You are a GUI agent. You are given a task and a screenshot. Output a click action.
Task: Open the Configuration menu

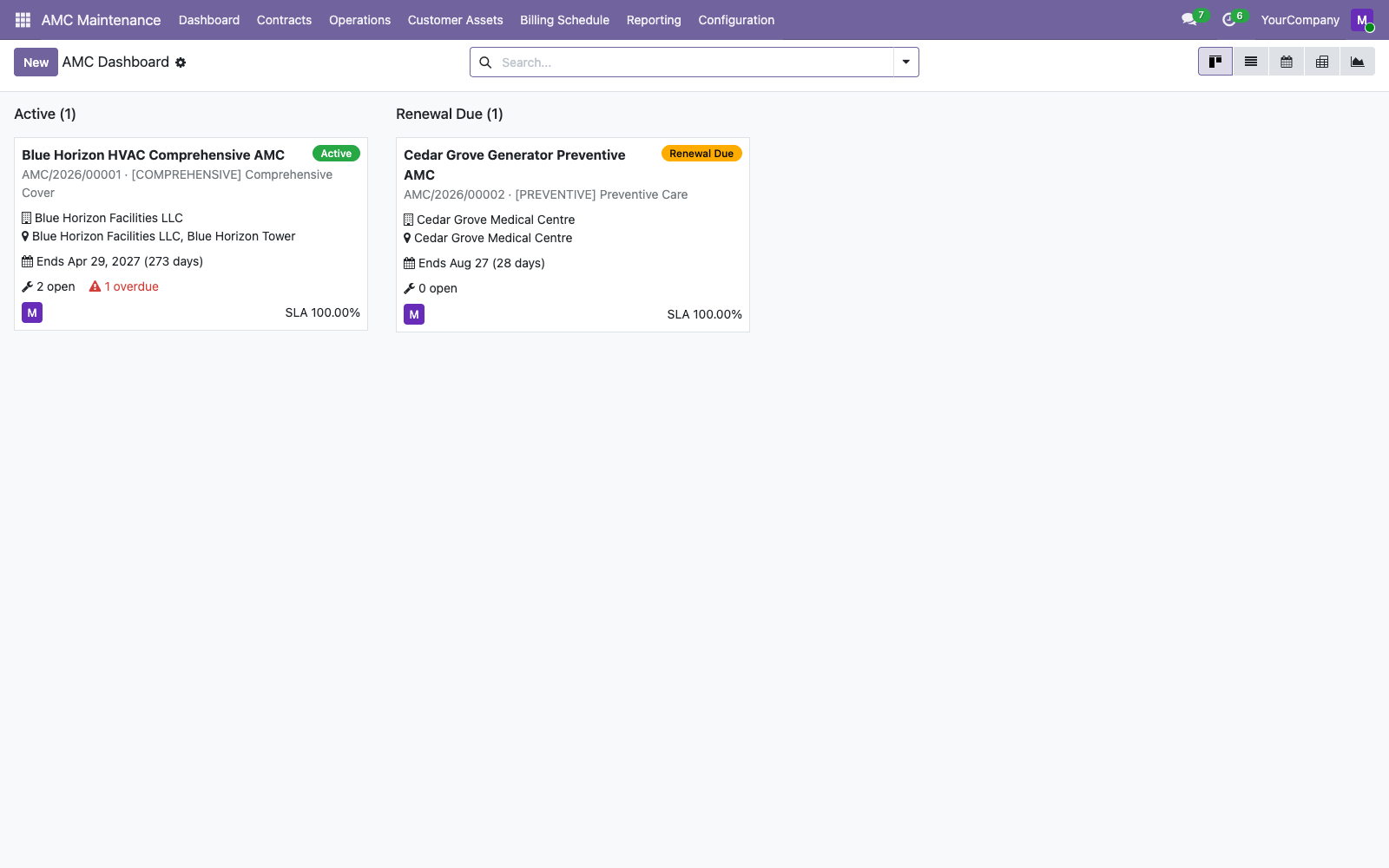click(x=736, y=20)
